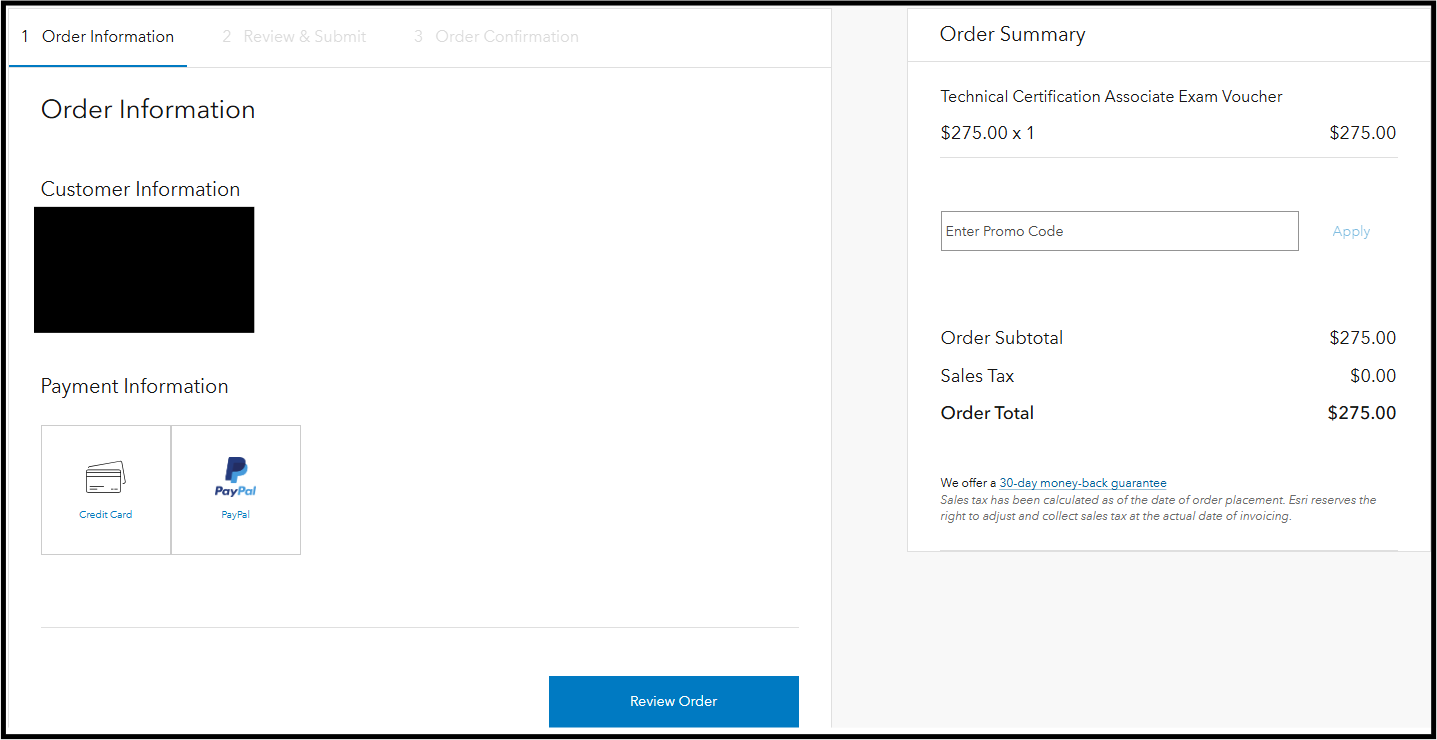The width and height of the screenshot is (1437, 740).
Task: Focus the Enter Promo Code field
Action: point(1119,231)
